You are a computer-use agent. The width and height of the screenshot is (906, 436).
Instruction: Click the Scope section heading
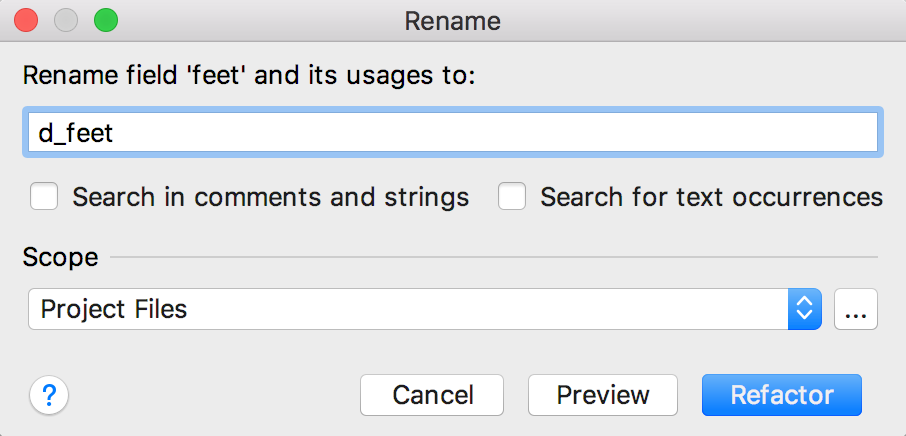pos(60,257)
